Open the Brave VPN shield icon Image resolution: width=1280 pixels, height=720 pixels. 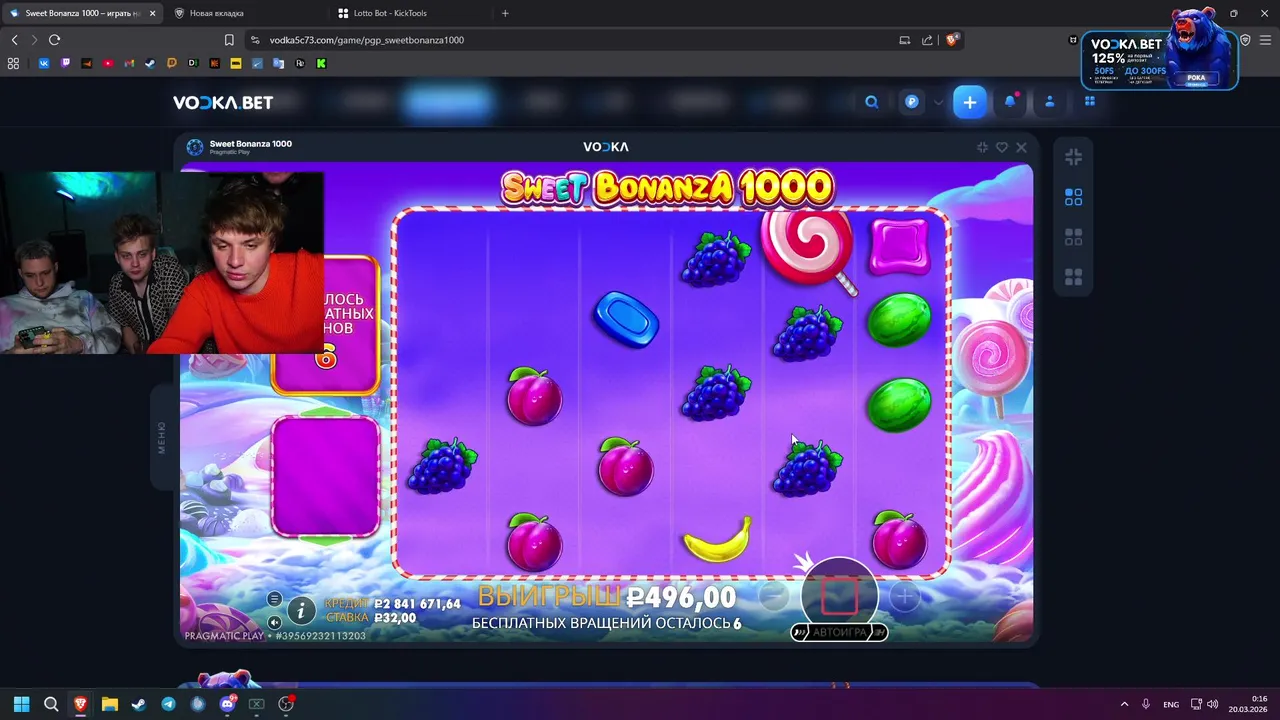[x=1245, y=40]
